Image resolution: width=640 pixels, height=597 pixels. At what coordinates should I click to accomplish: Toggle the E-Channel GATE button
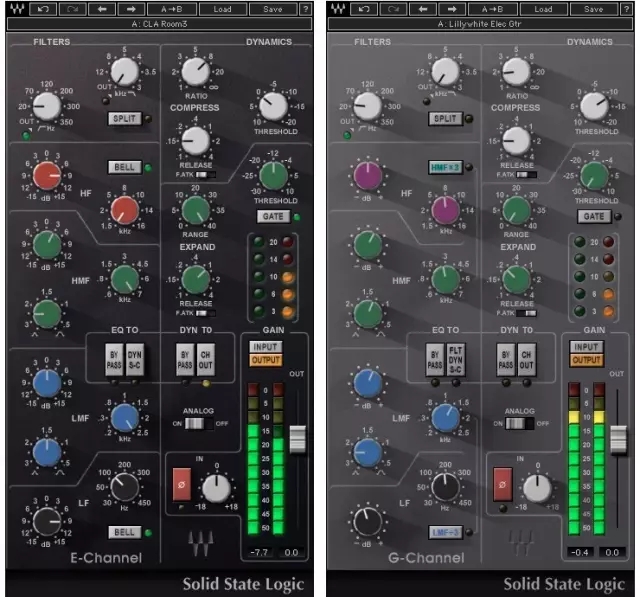point(273,216)
